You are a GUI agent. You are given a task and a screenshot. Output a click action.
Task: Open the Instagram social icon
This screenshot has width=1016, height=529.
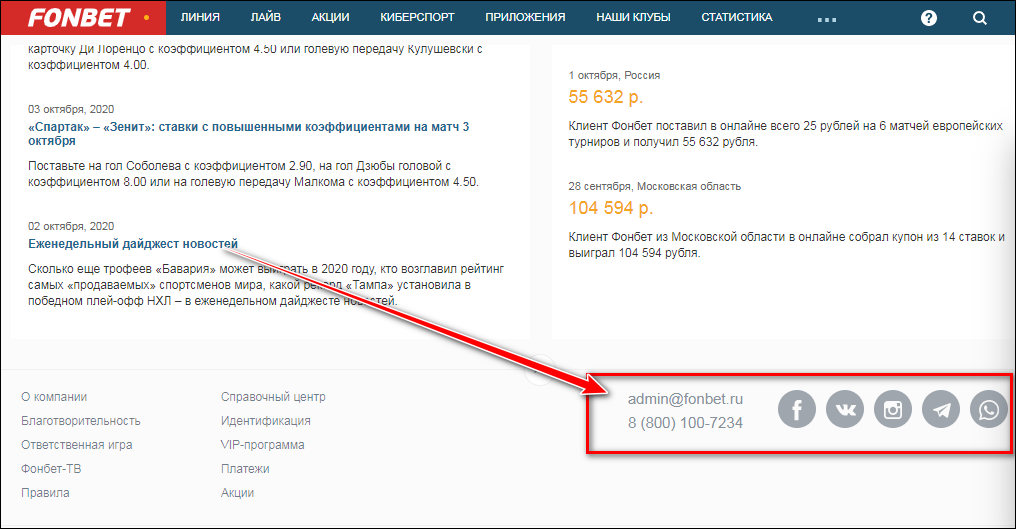tap(893, 409)
